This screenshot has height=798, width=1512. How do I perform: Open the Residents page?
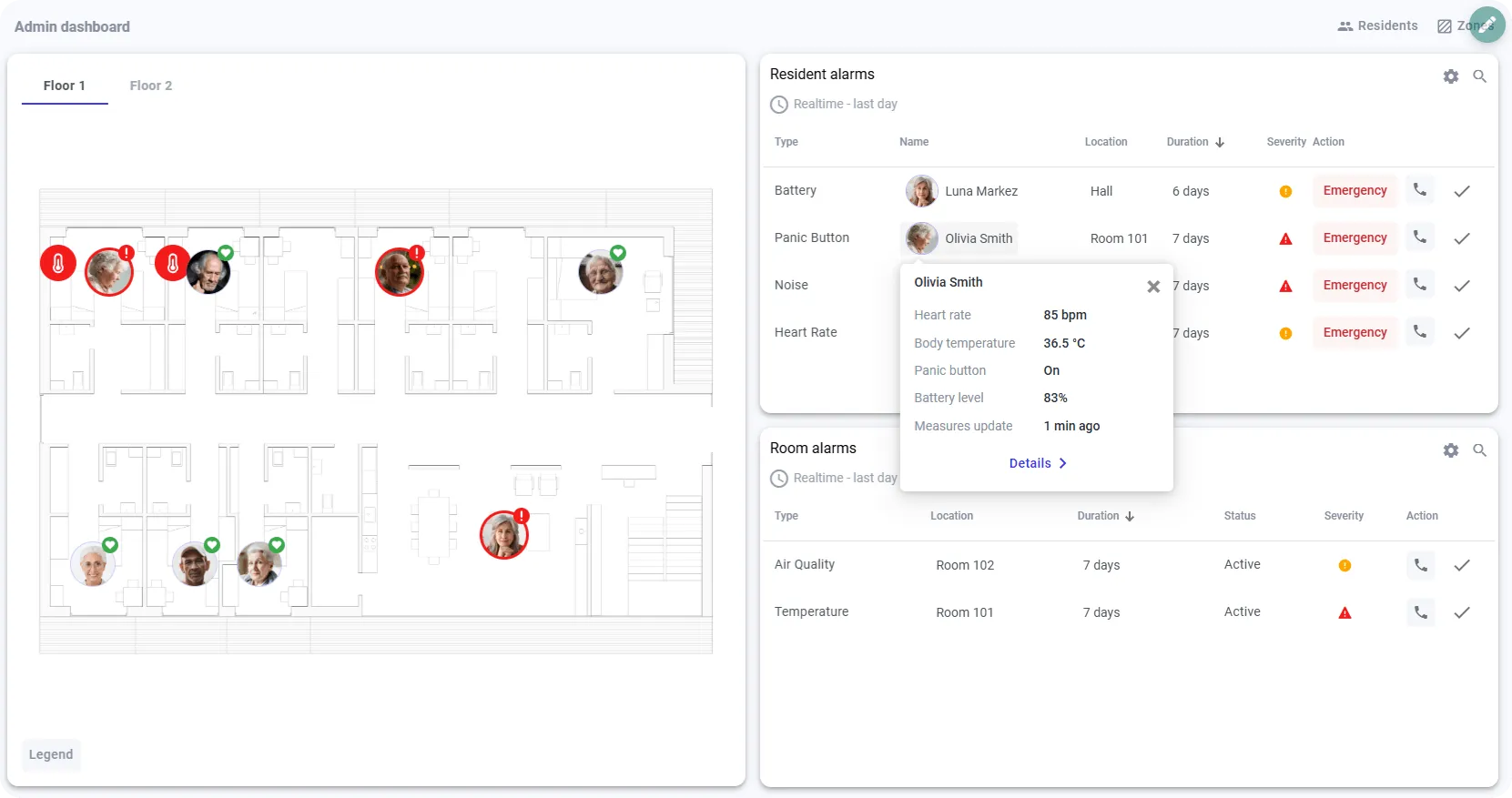(x=1377, y=25)
